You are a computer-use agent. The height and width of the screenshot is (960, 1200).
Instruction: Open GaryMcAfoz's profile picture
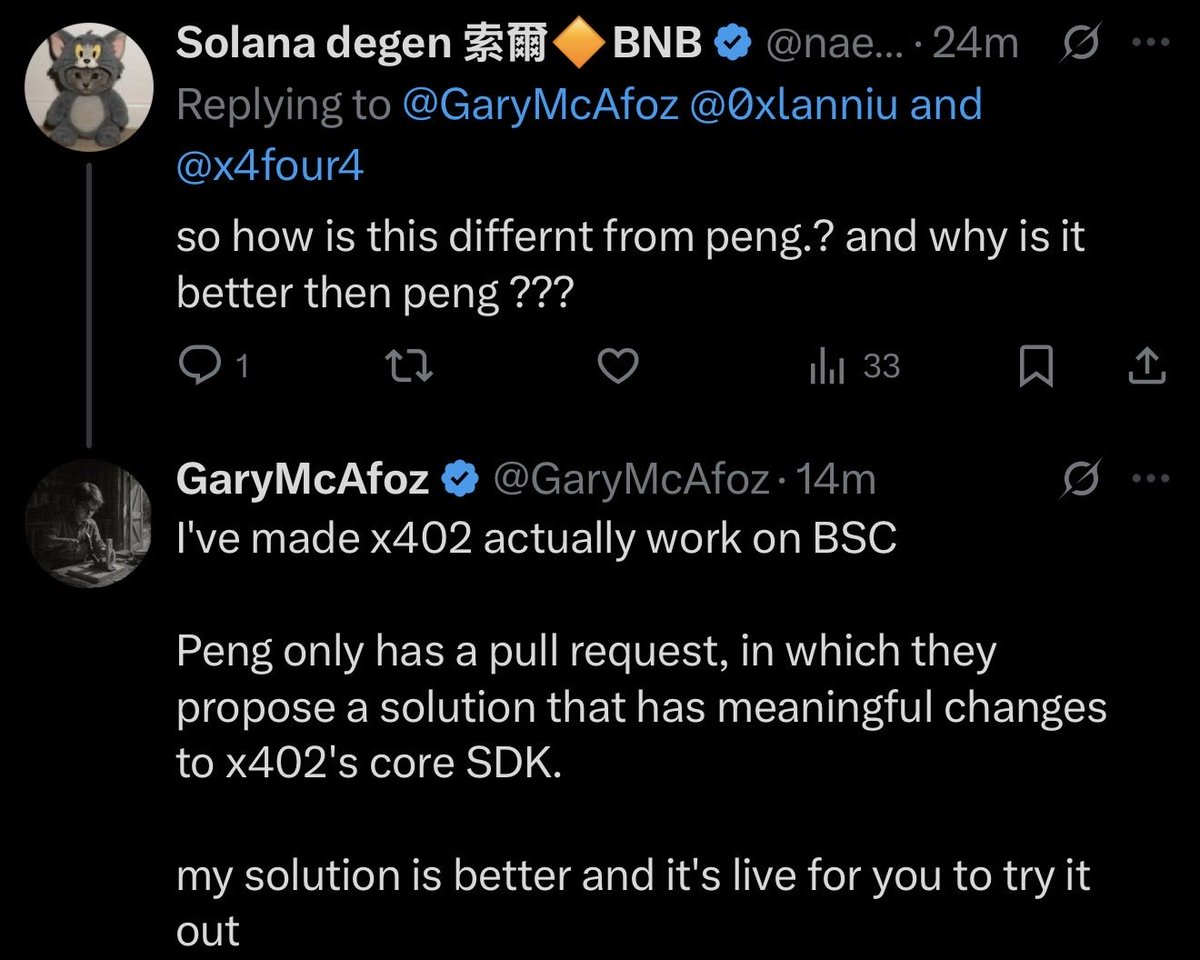coord(88,523)
